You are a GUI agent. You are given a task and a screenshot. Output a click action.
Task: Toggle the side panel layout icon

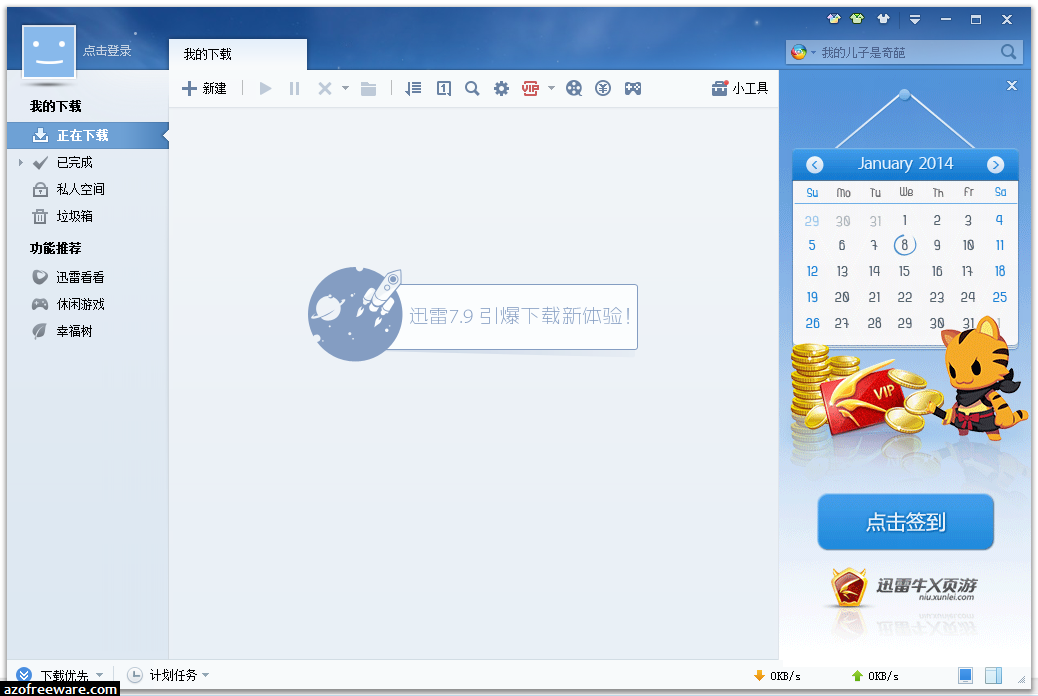pos(993,675)
